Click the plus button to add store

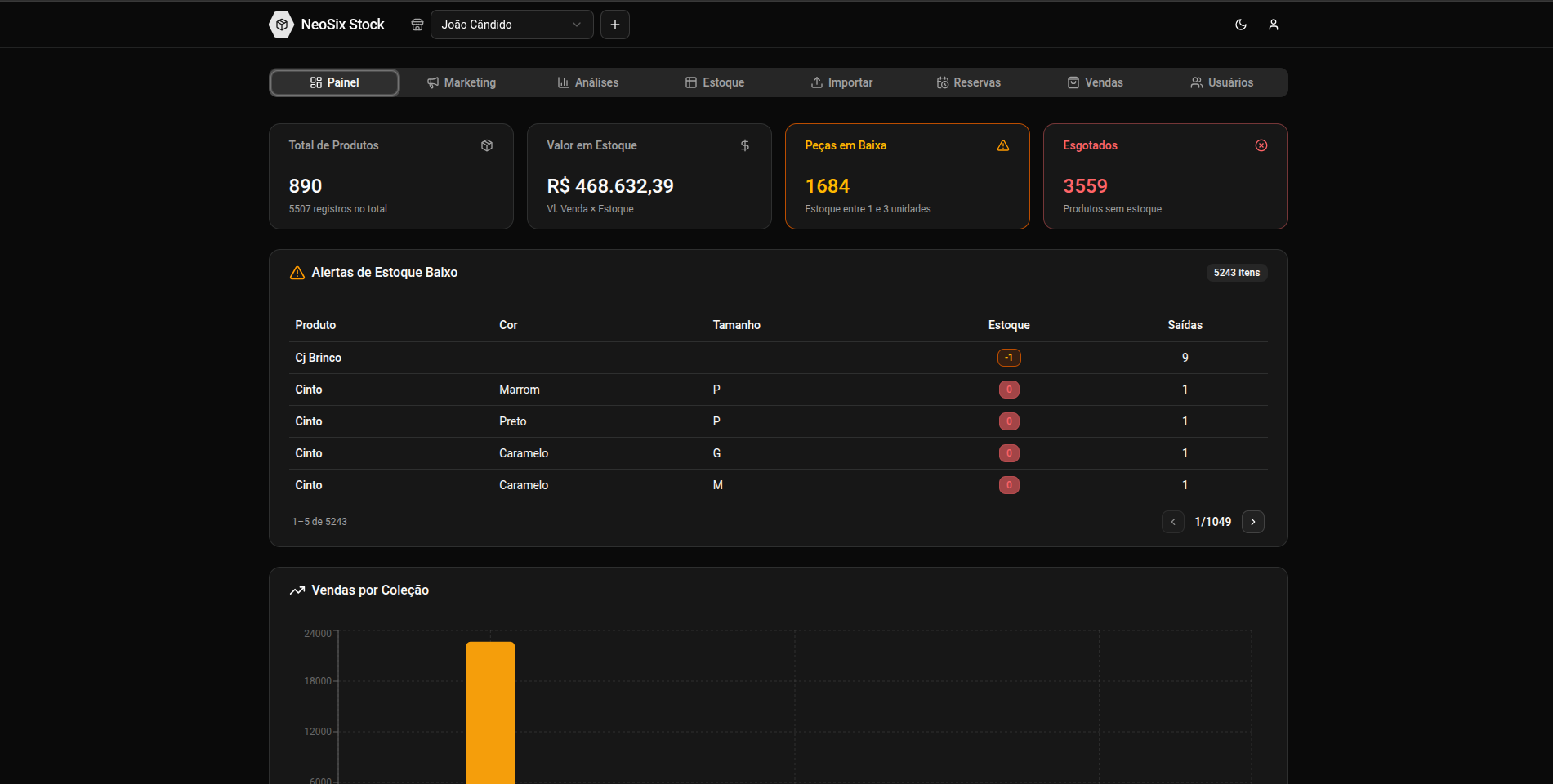pos(615,24)
